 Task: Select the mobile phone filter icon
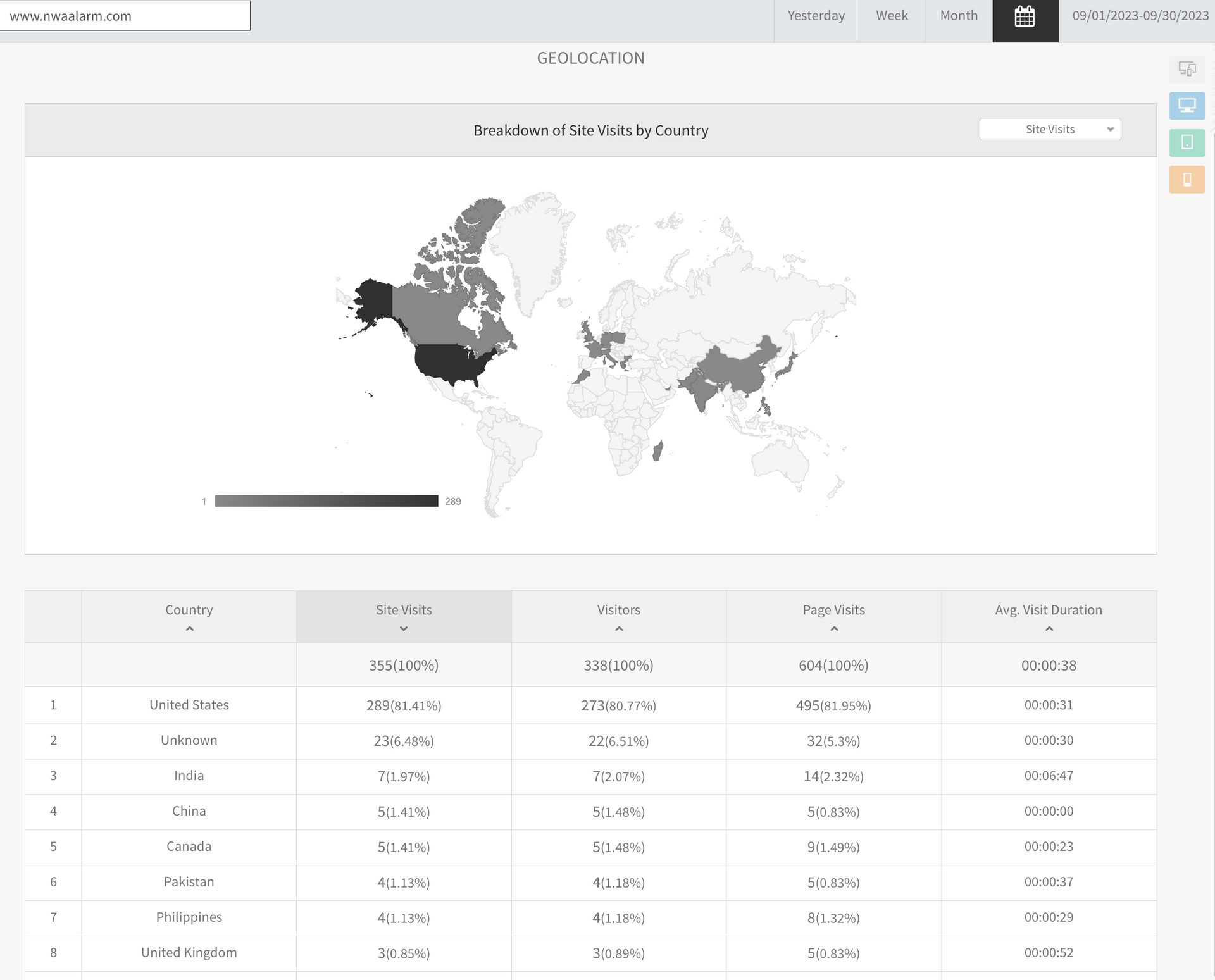coord(1187,180)
